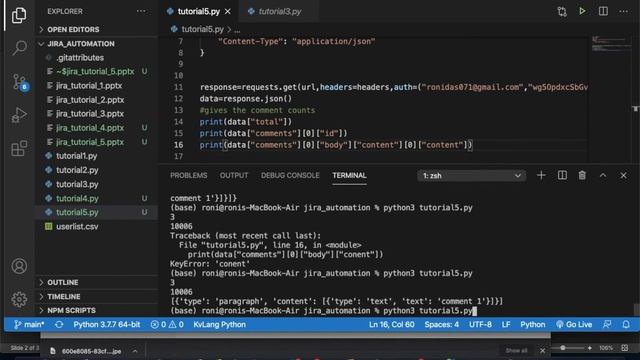The width and height of the screenshot is (640, 360).
Task: Open the Search view icon
Action: (x=19, y=48)
